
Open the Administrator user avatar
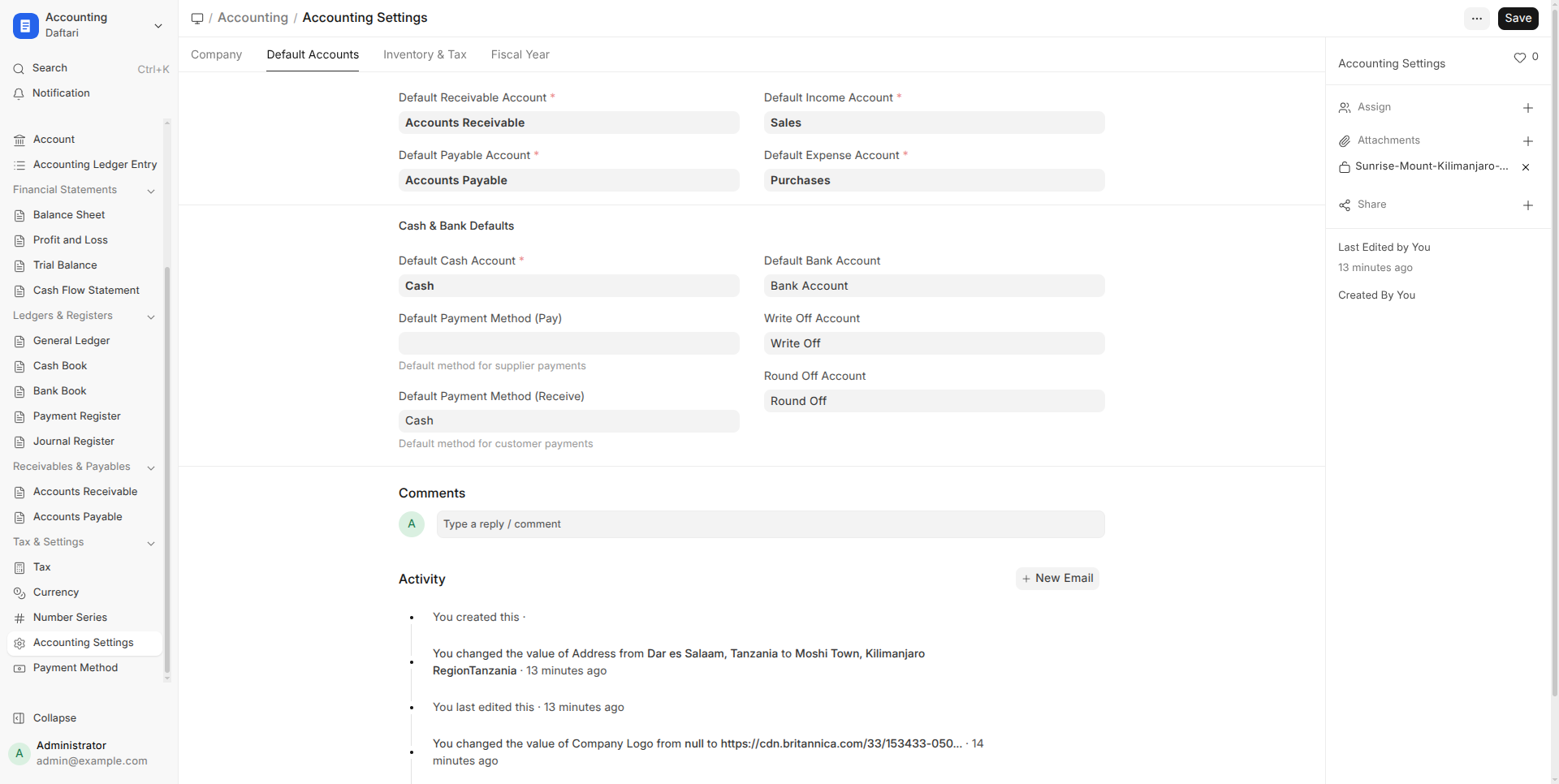click(x=19, y=753)
